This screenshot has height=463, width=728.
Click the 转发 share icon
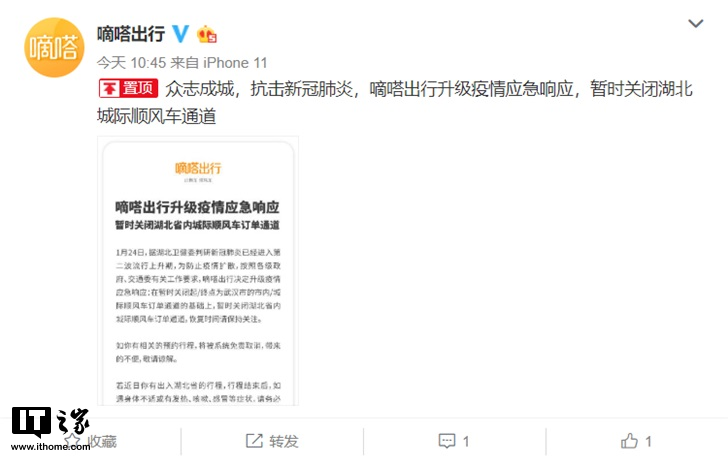254,441
